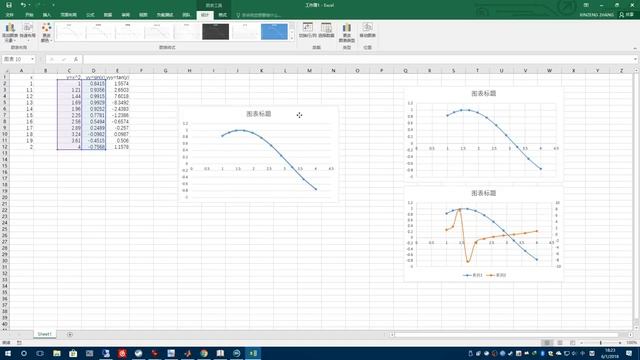Switch to the View tab
Viewport: 640px width, 360px height.
click(143, 15)
